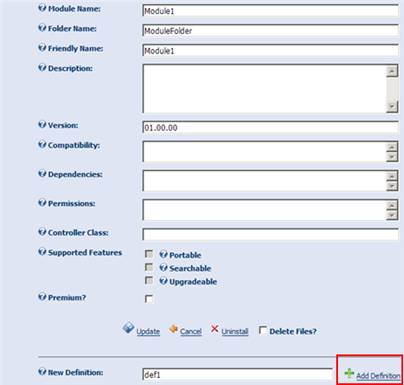Click the help icon next to Portable
The image size is (404, 385).
click(x=163, y=255)
